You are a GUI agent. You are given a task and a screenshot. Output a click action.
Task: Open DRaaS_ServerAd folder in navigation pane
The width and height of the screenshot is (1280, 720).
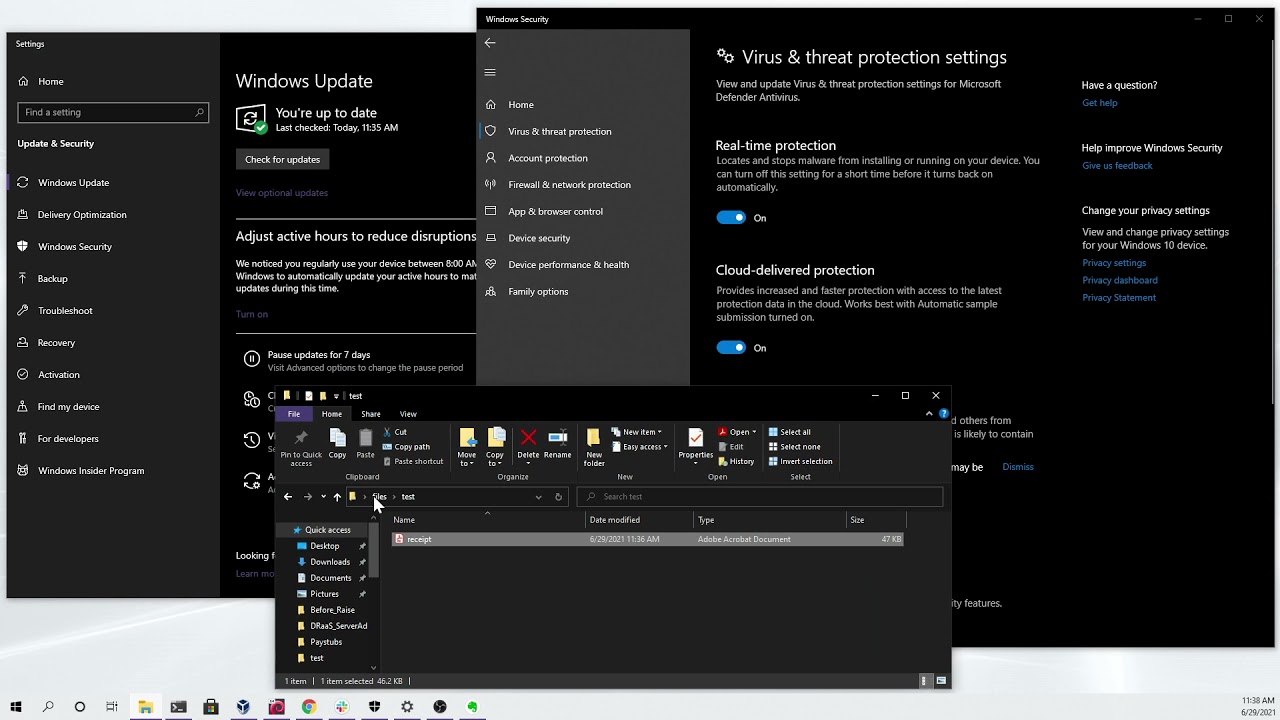pos(338,626)
